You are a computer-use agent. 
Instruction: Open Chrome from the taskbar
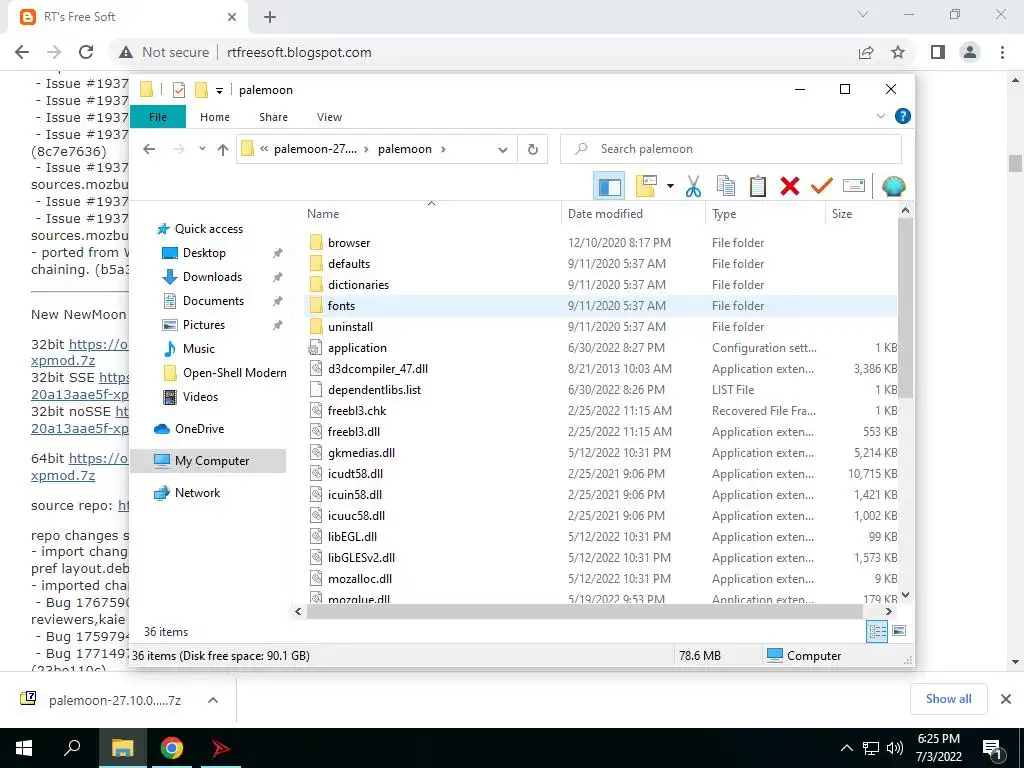pos(171,748)
